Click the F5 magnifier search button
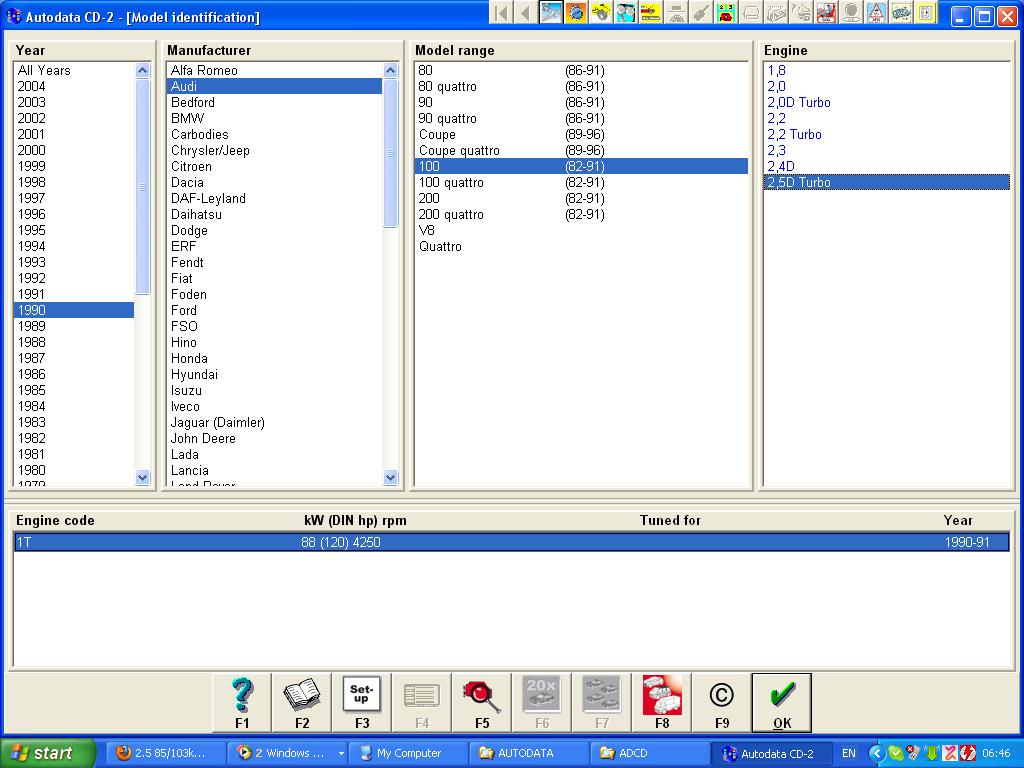The width and height of the screenshot is (1024, 768). click(482, 703)
